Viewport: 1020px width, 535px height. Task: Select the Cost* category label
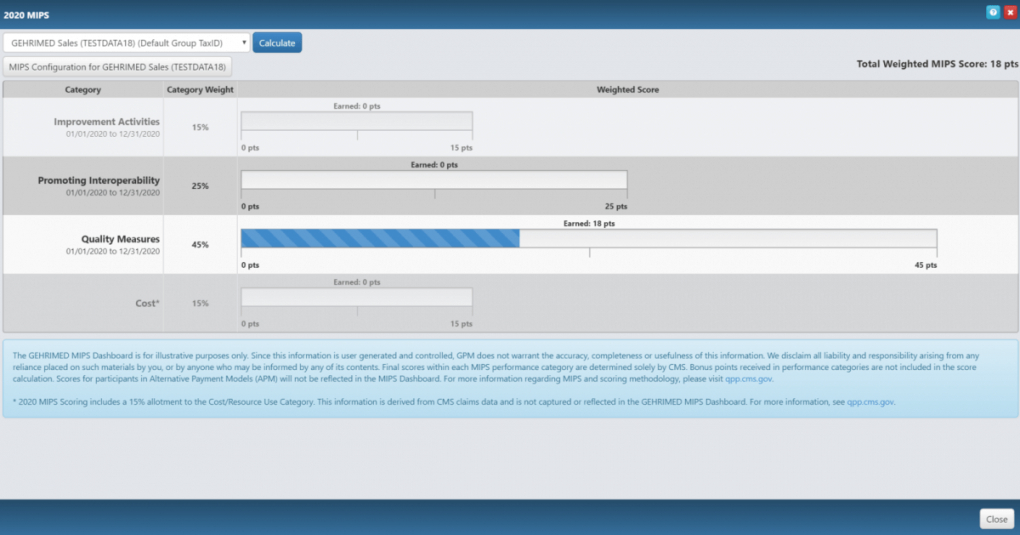click(147, 303)
